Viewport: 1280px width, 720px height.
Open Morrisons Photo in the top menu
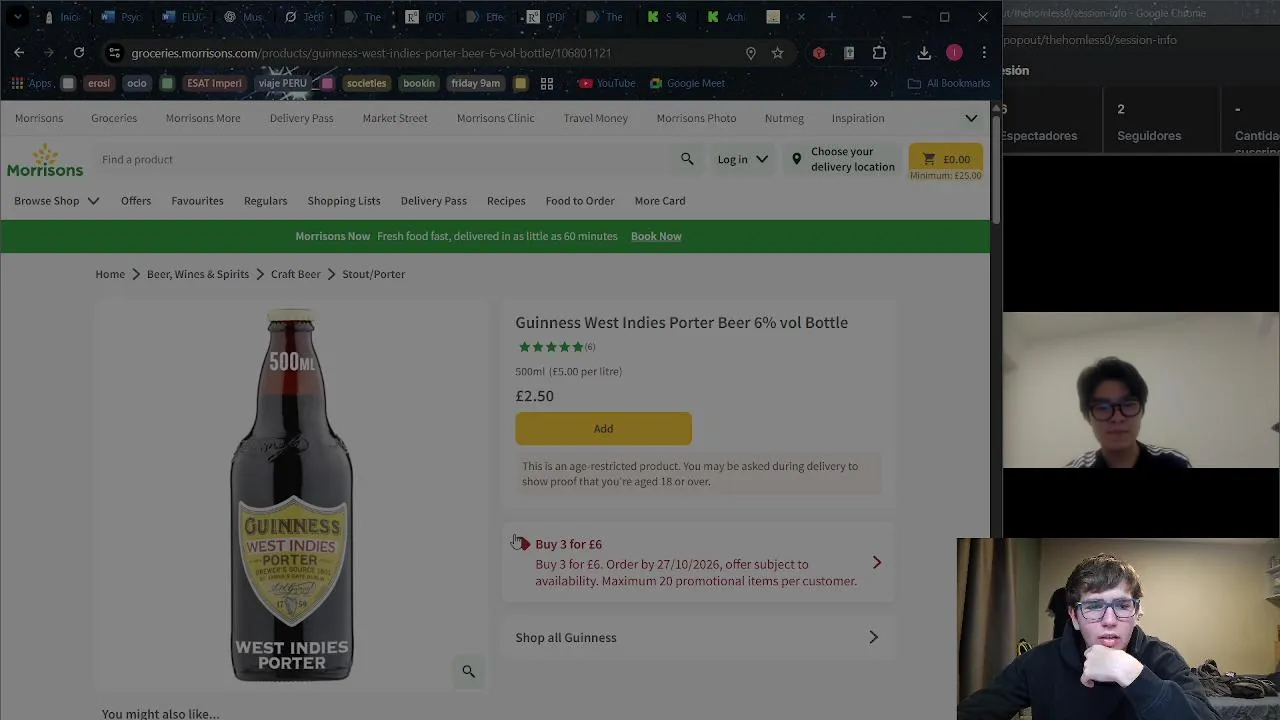696,118
